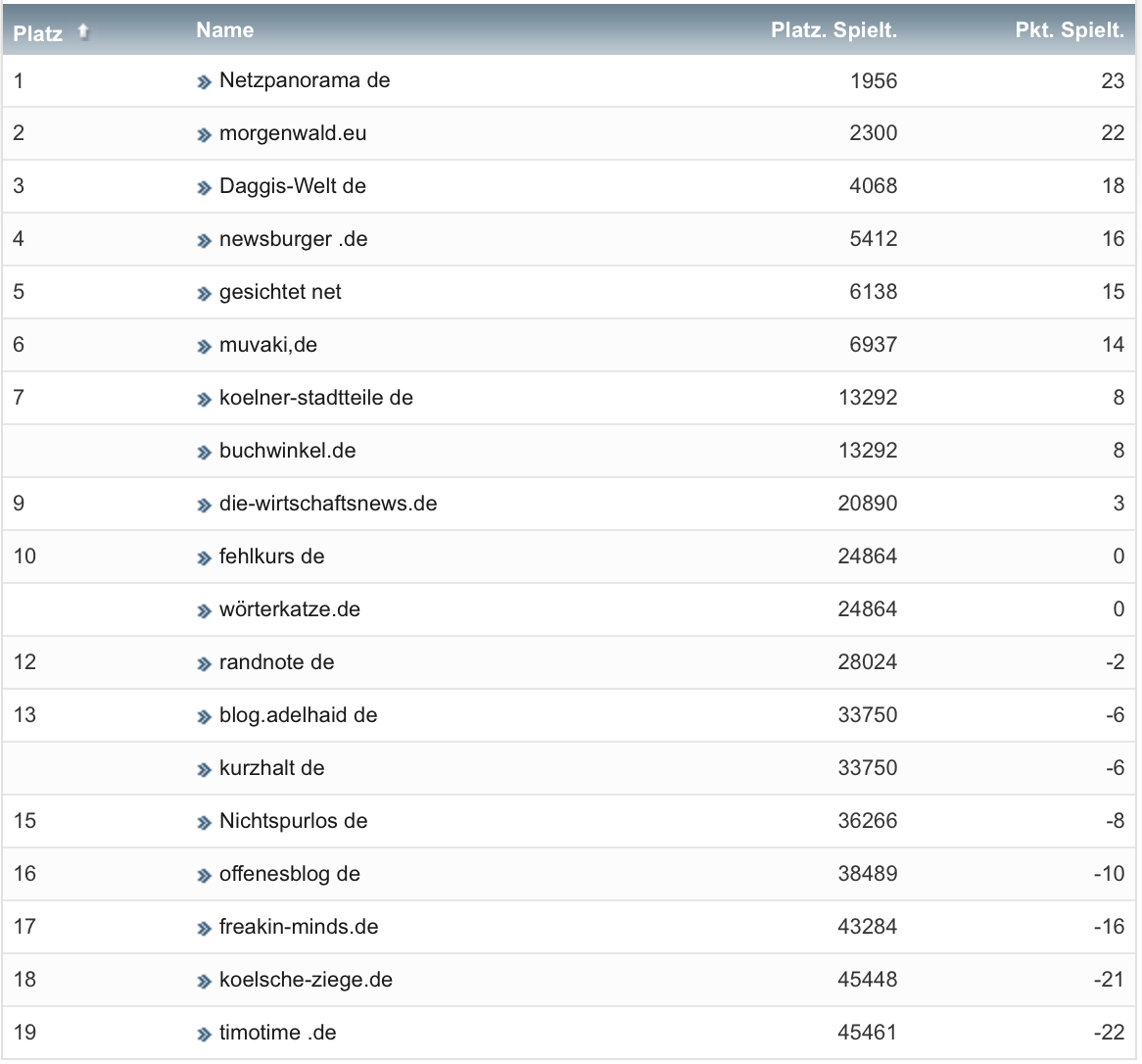Open the offenesblog de link
The width and height of the screenshot is (1142, 1064).
pos(289,874)
